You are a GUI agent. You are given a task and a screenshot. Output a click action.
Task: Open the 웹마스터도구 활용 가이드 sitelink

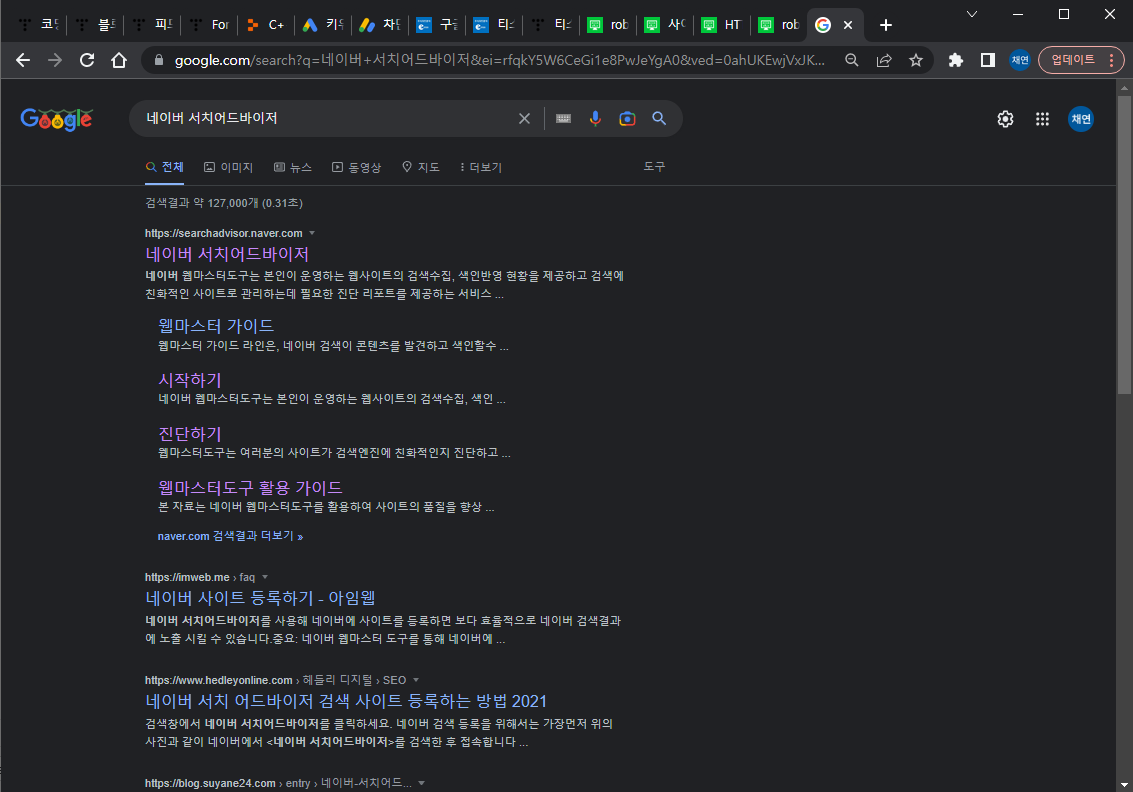tap(250, 488)
